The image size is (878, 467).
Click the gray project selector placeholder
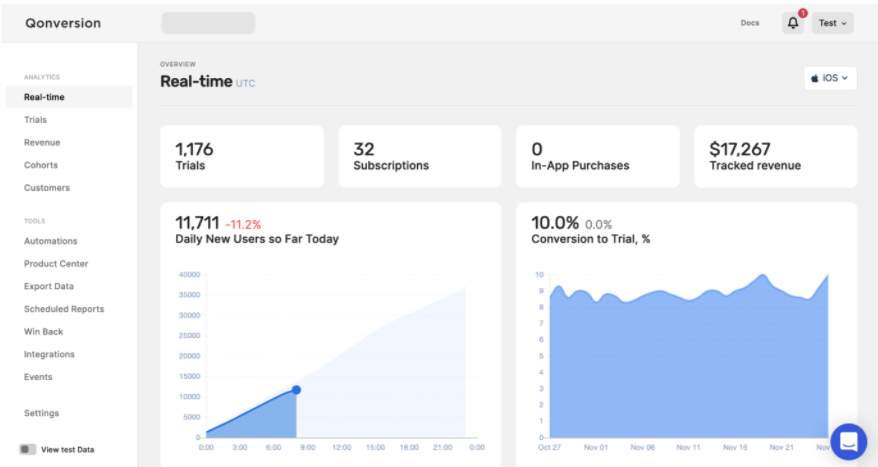coord(208,23)
